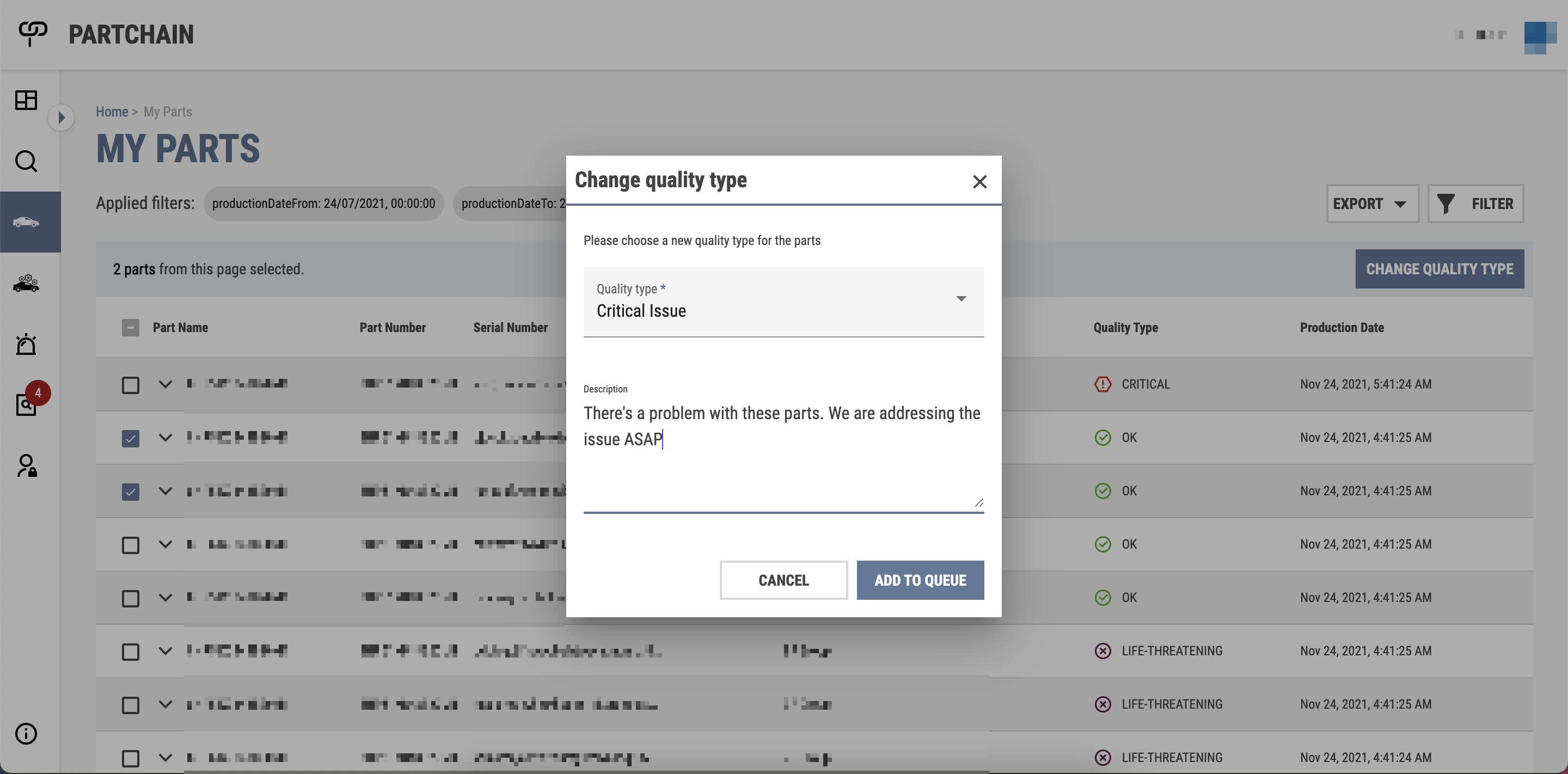Click the info circle icon at bottom

tap(26, 734)
